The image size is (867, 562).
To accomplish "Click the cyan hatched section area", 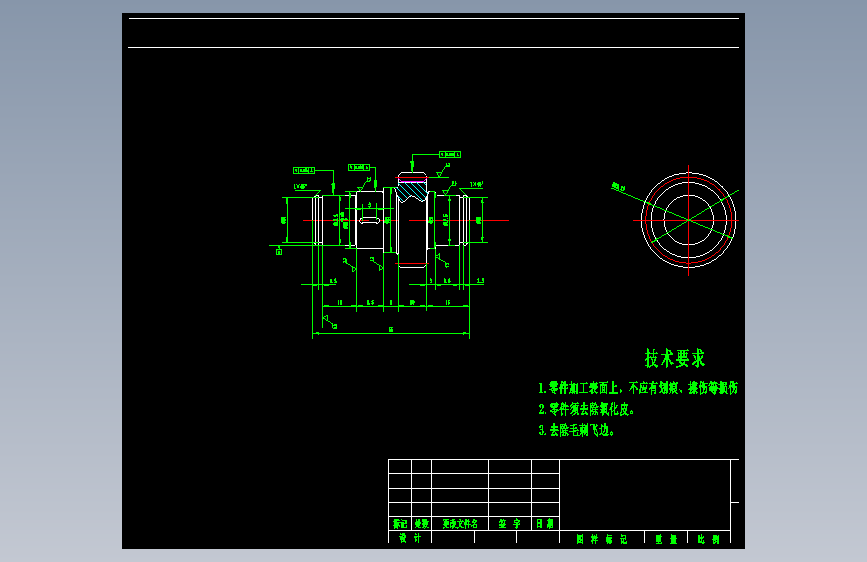I will pos(412,191).
